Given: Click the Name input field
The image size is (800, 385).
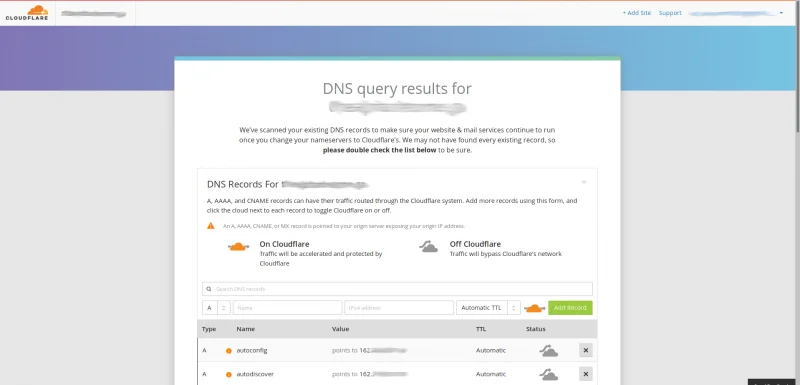Looking at the screenshot, I should pos(287,308).
